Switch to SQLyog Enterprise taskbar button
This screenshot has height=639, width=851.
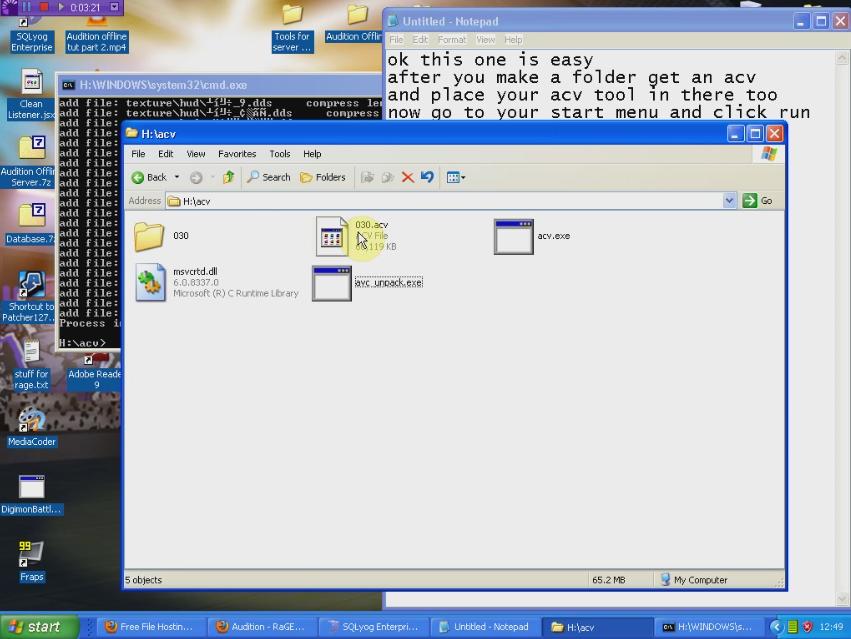coord(375,627)
